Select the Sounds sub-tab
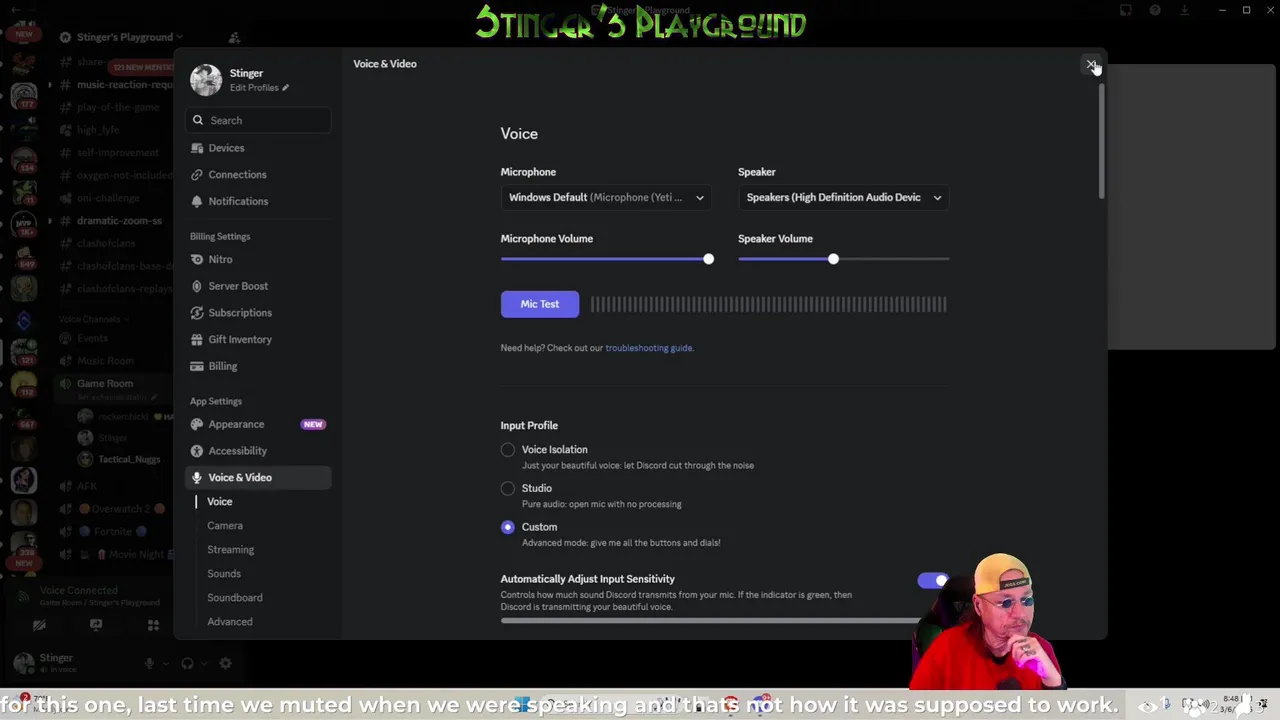 [224, 574]
